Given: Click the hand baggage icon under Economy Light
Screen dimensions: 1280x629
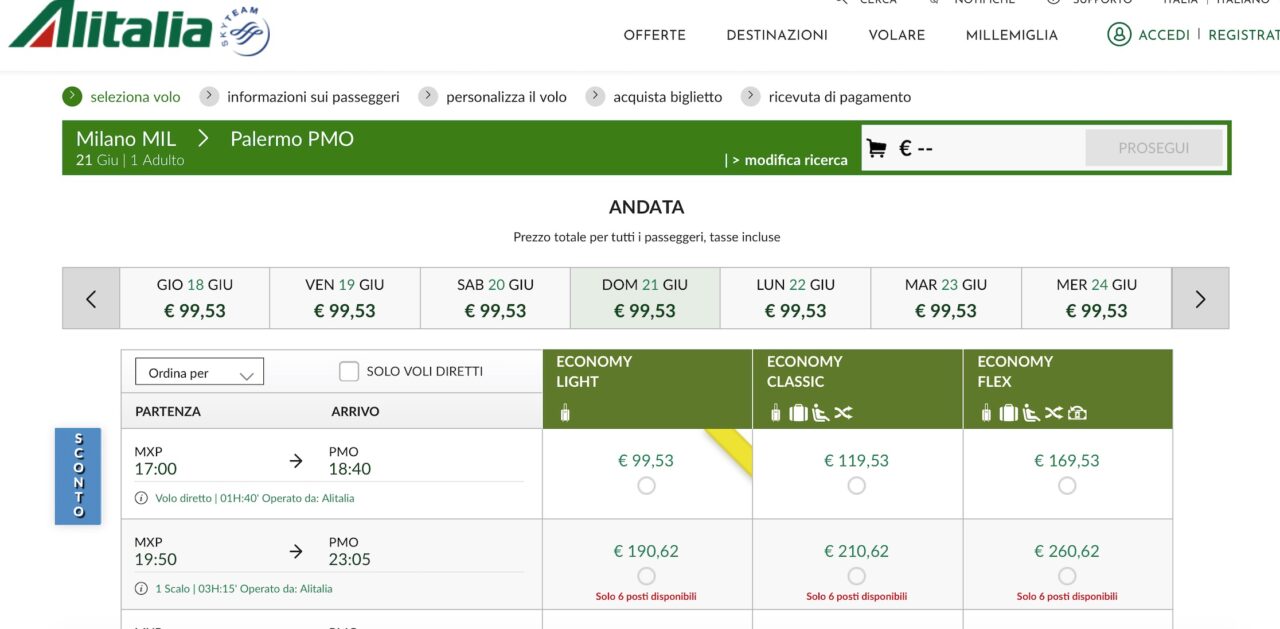Looking at the screenshot, I should [565, 412].
